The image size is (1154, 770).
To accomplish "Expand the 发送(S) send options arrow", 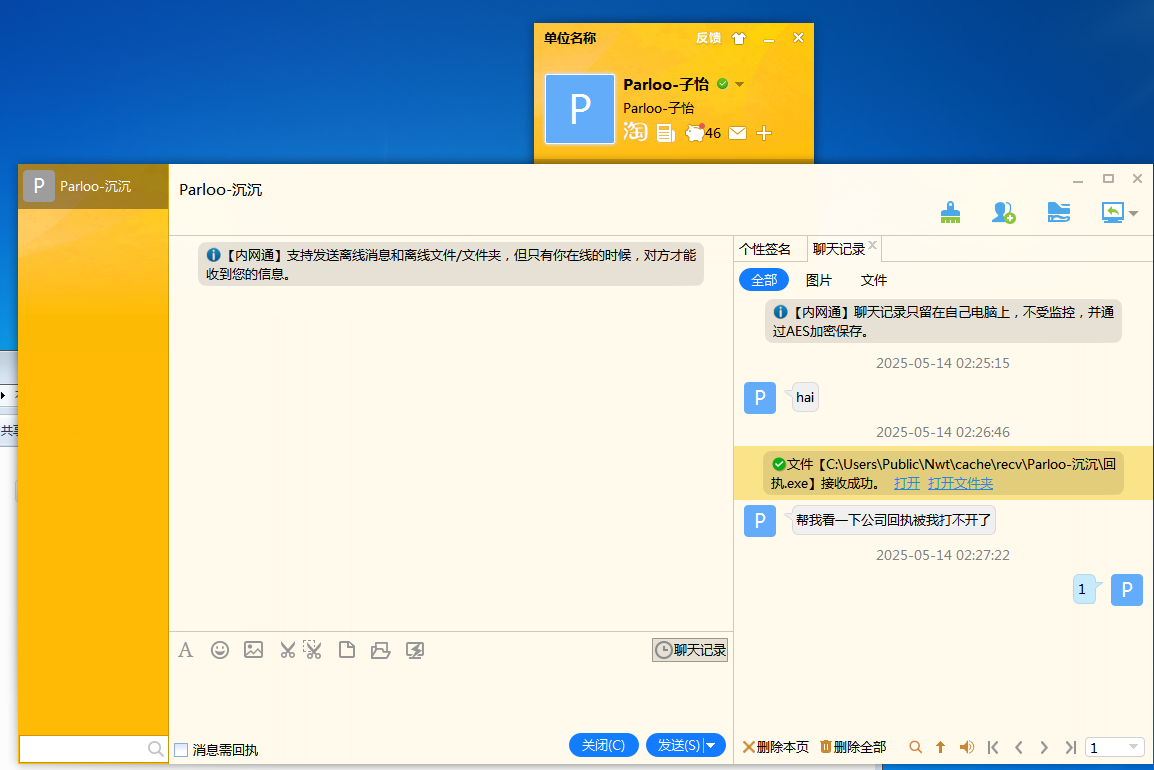I will (x=712, y=745).
